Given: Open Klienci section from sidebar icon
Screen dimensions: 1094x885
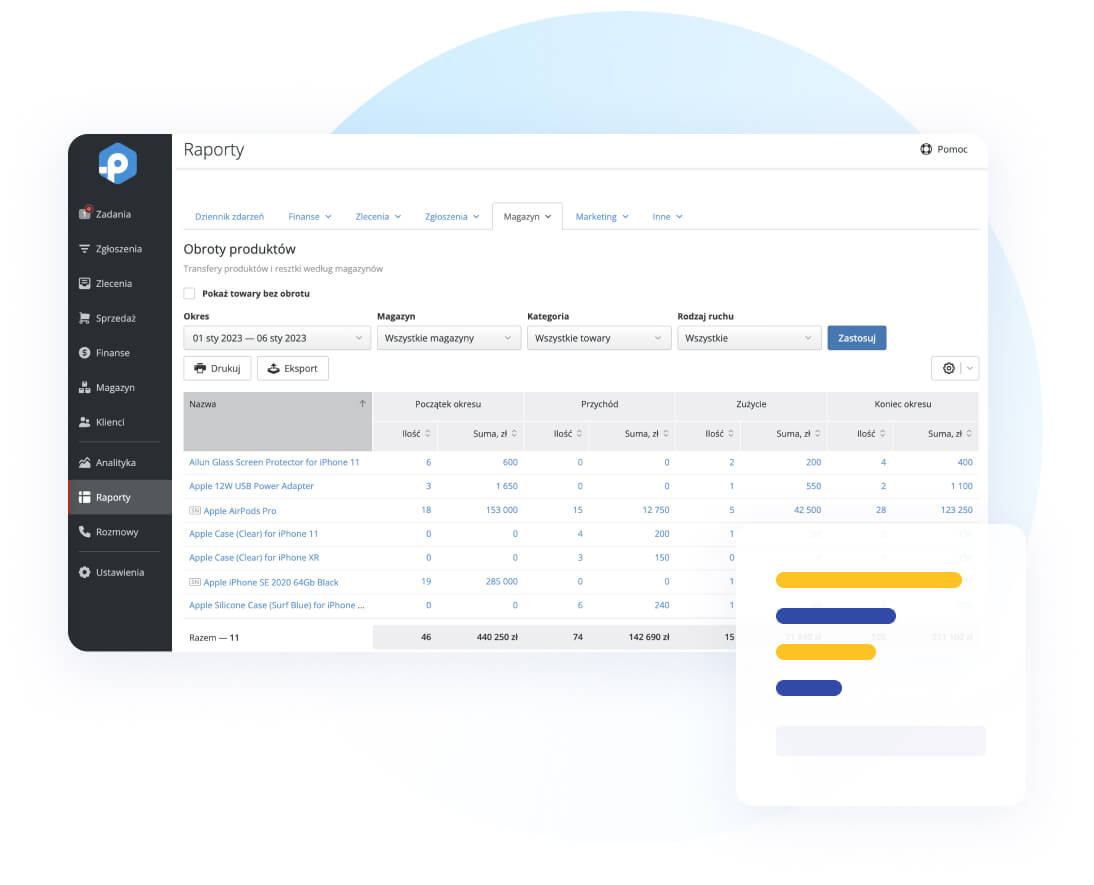Looking at the screenshot, I should point(85,422).
